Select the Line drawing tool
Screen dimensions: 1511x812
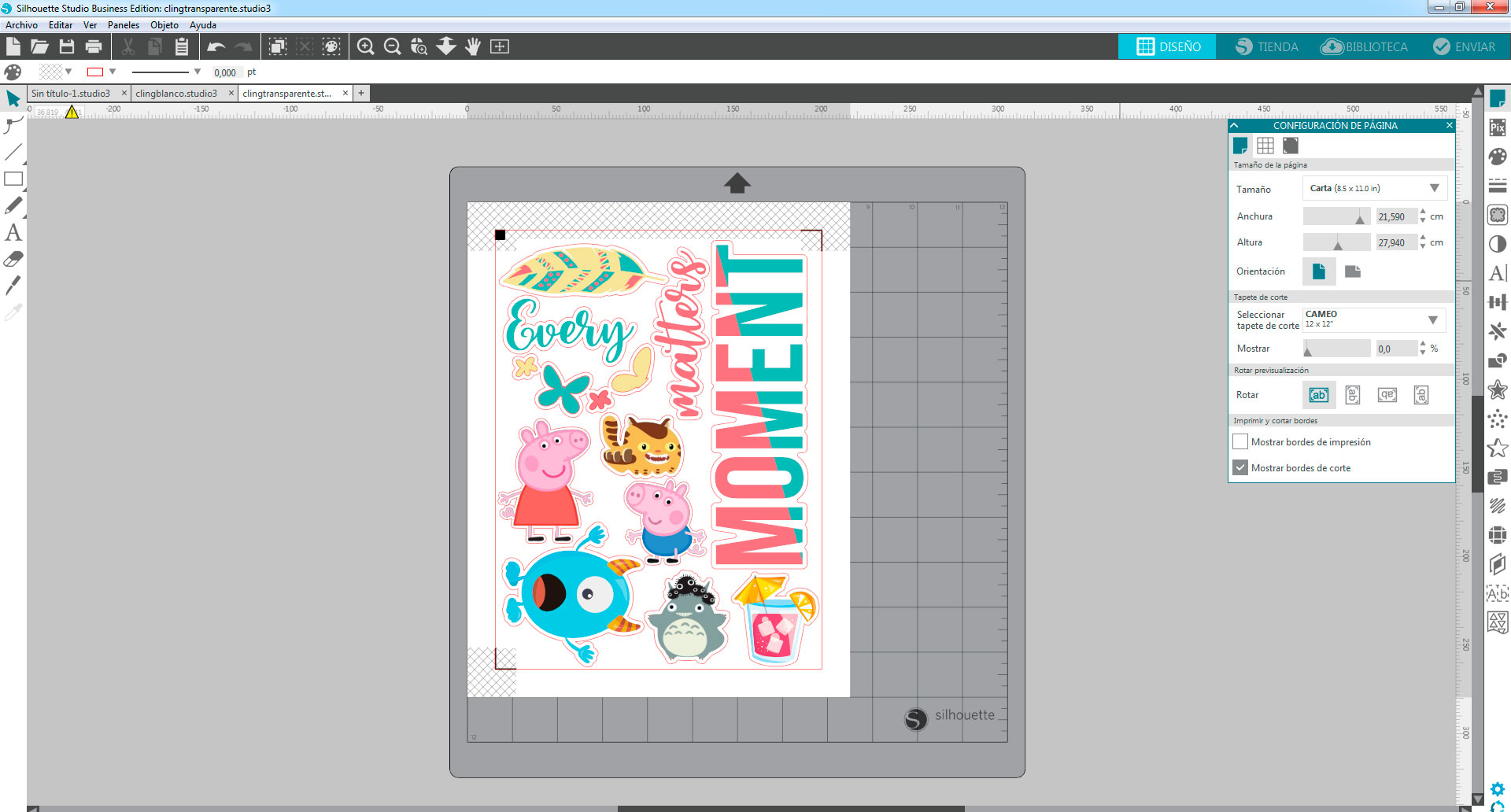[x=13, y=152]
